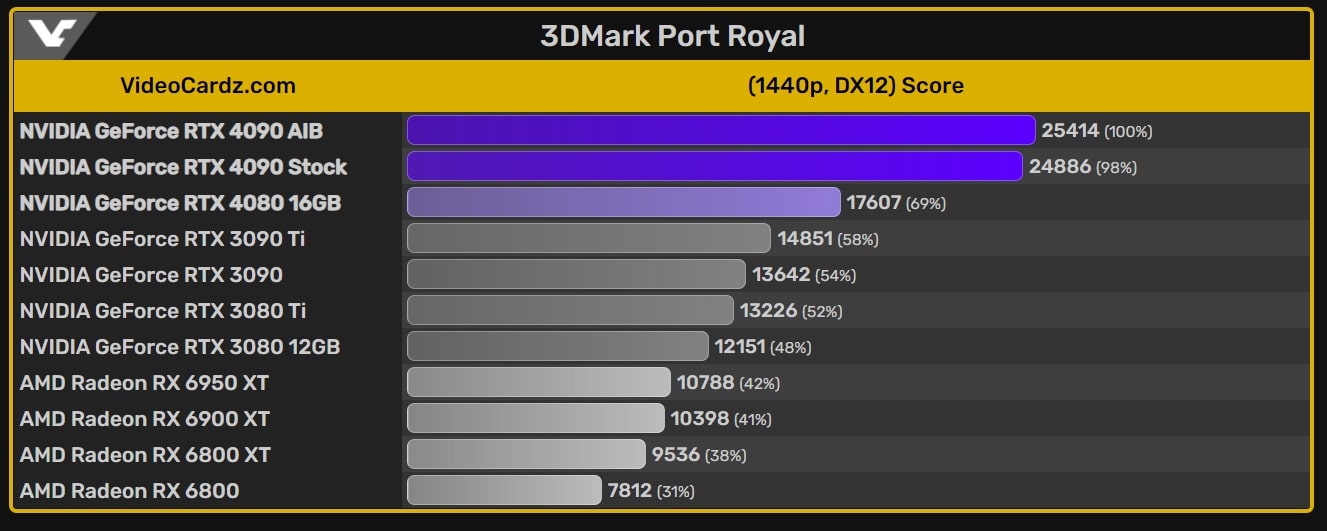Click the 25414 score value
The image size is (1327, 531).
tap(1070, 131)
